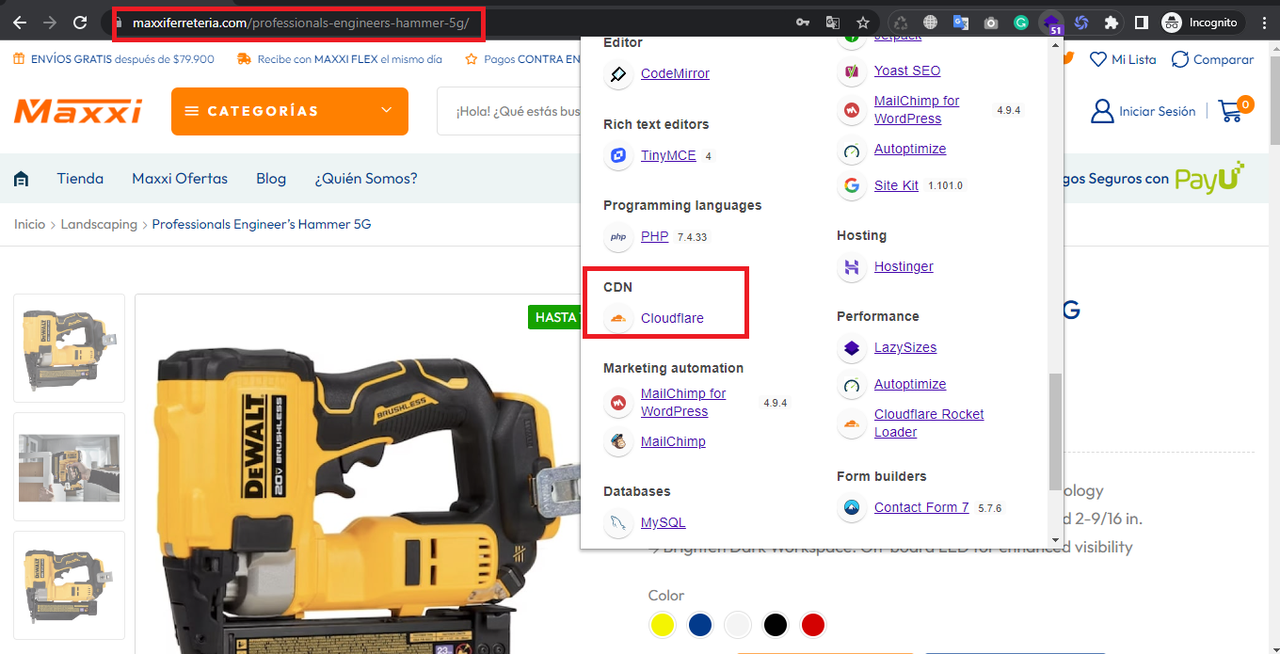Viewport: 1280px width, 654px height.
Task: Open the MySQL link
Action: (x=663, y=523)
